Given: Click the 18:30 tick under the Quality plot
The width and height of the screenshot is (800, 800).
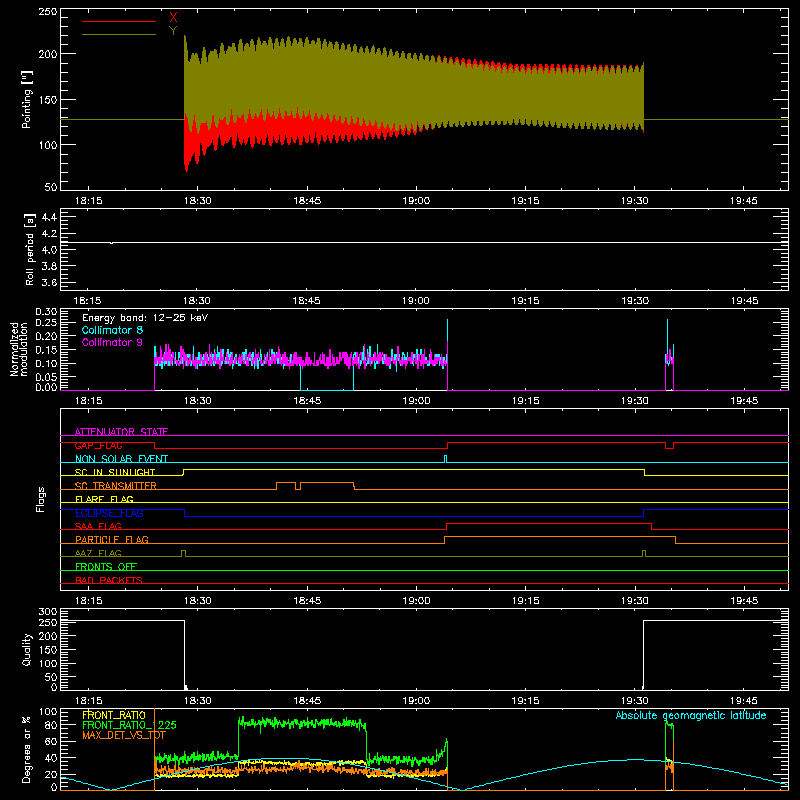Looking at the screenshot, I should pos(197,701).
